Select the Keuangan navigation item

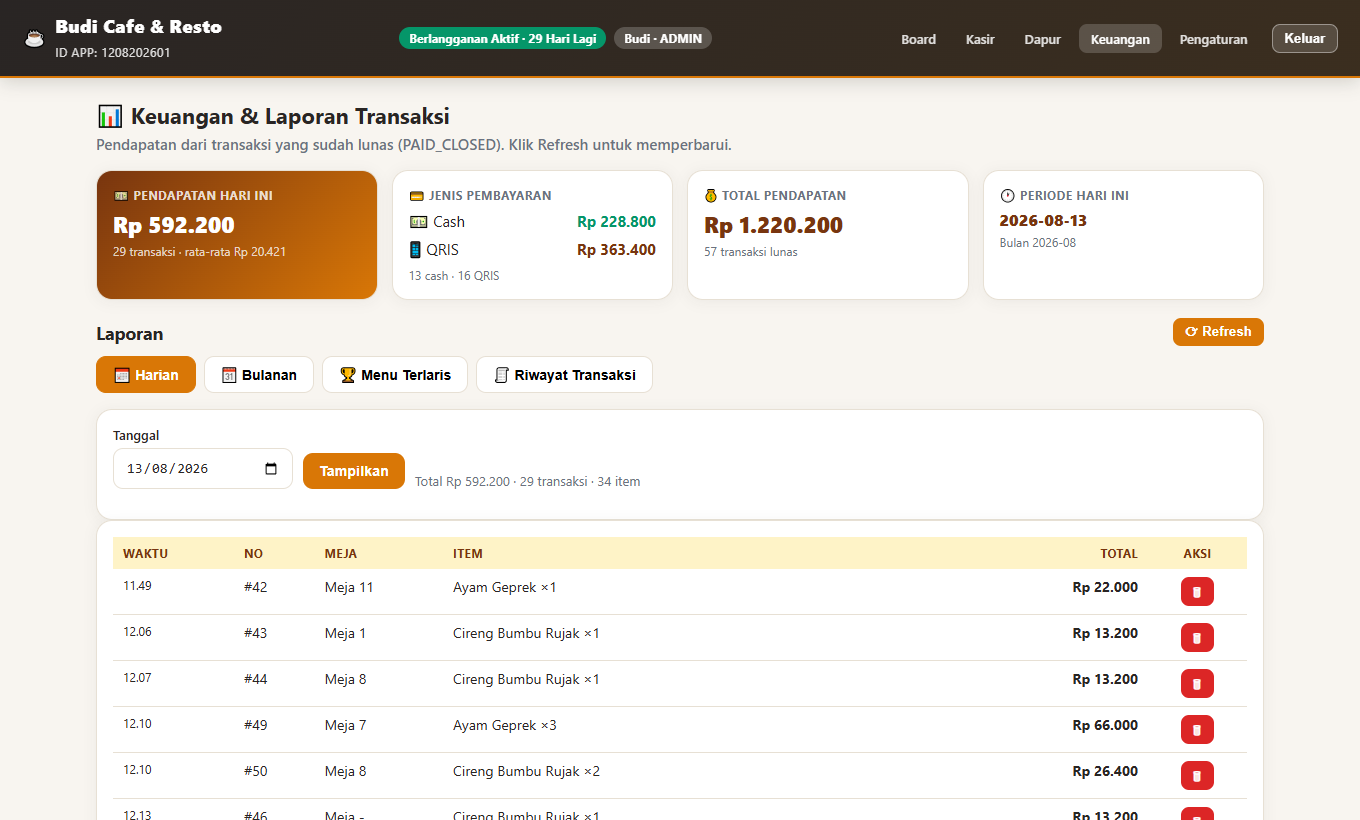click(1120, 39)
